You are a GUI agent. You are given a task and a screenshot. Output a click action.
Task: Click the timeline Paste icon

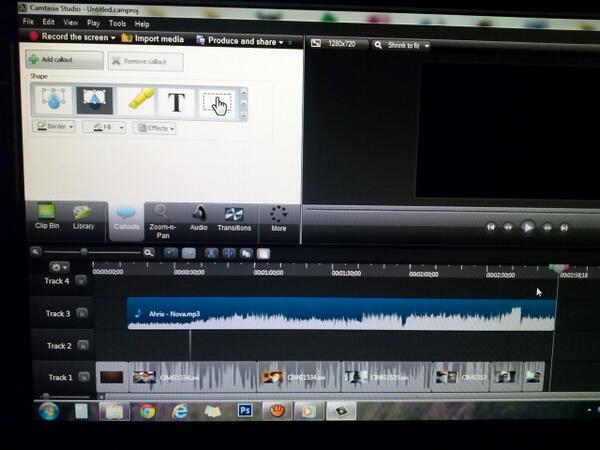[263, 253]
